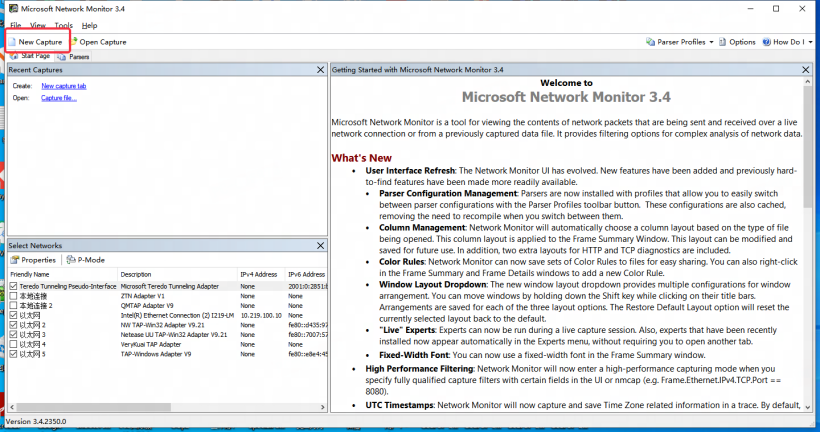This screenshot has width=820, height=432.
Task: Open the View menu
Action: (x=38, y=25)
